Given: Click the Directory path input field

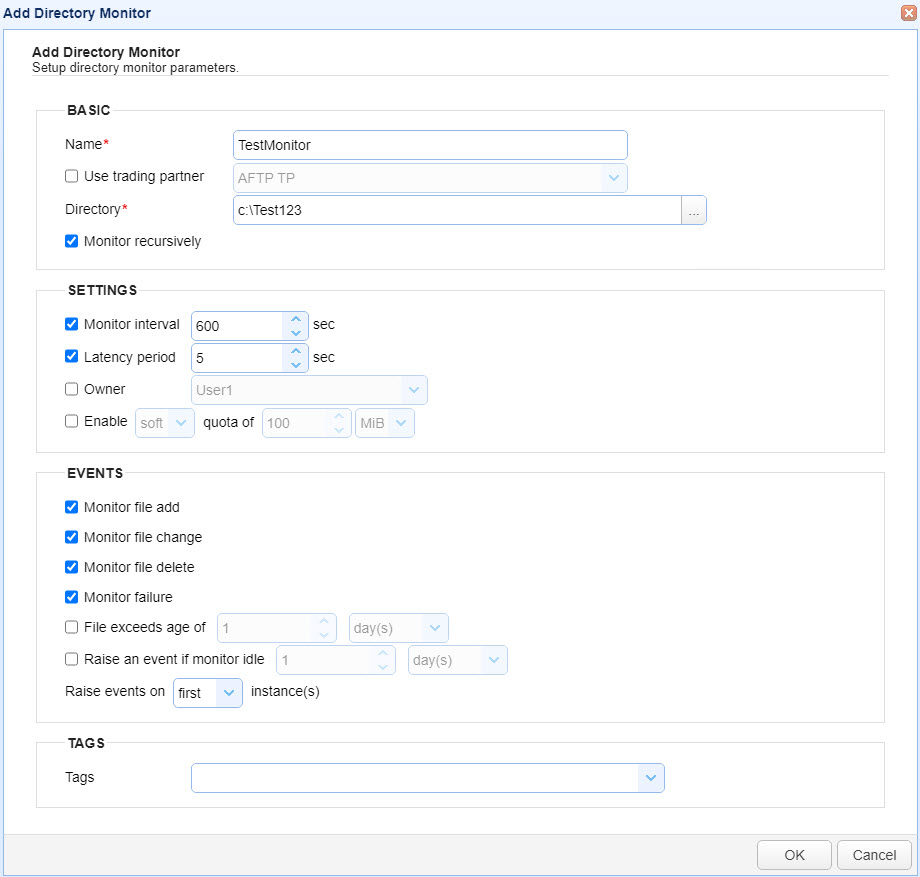Looking at the screenshot, I should (x=457, y=210).
